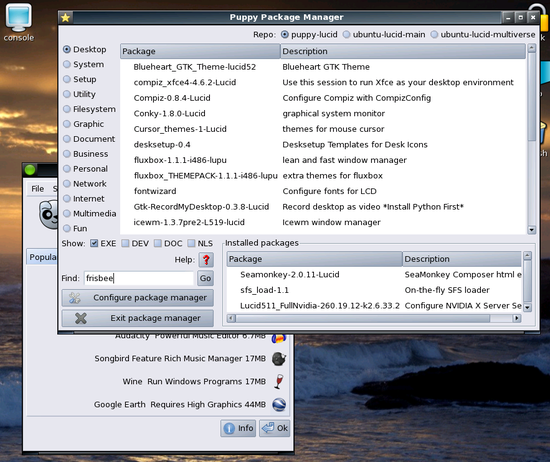Screen dimensions: 550x462
Task: Pick the Graphic category
Action: click(83, 124)
